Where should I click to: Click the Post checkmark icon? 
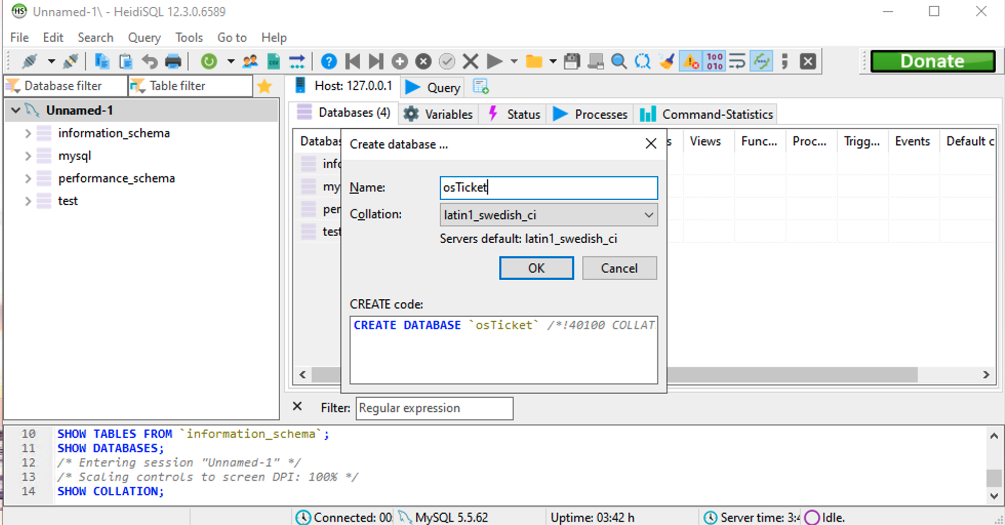click(x=447, y=62)
